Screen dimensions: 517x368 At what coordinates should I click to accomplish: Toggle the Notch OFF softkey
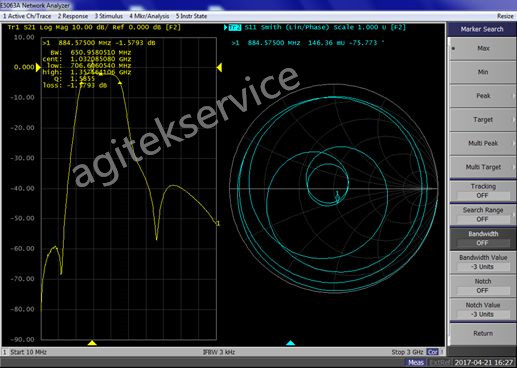pos(483,286)
